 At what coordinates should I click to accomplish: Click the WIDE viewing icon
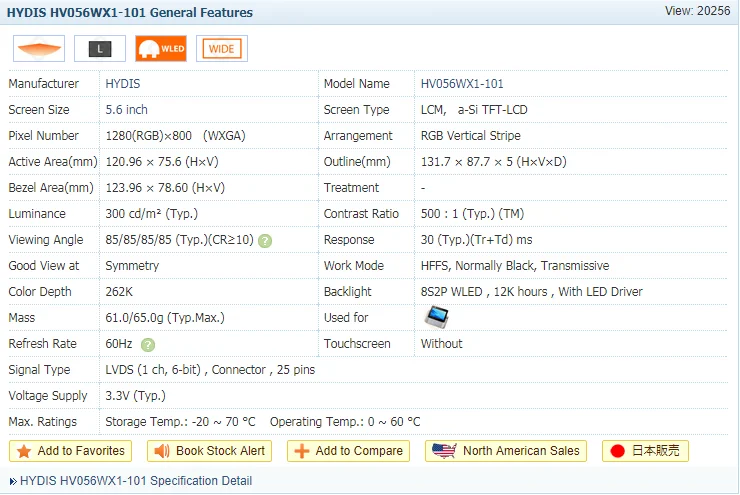pyautogui.click(x=222, y=49)
